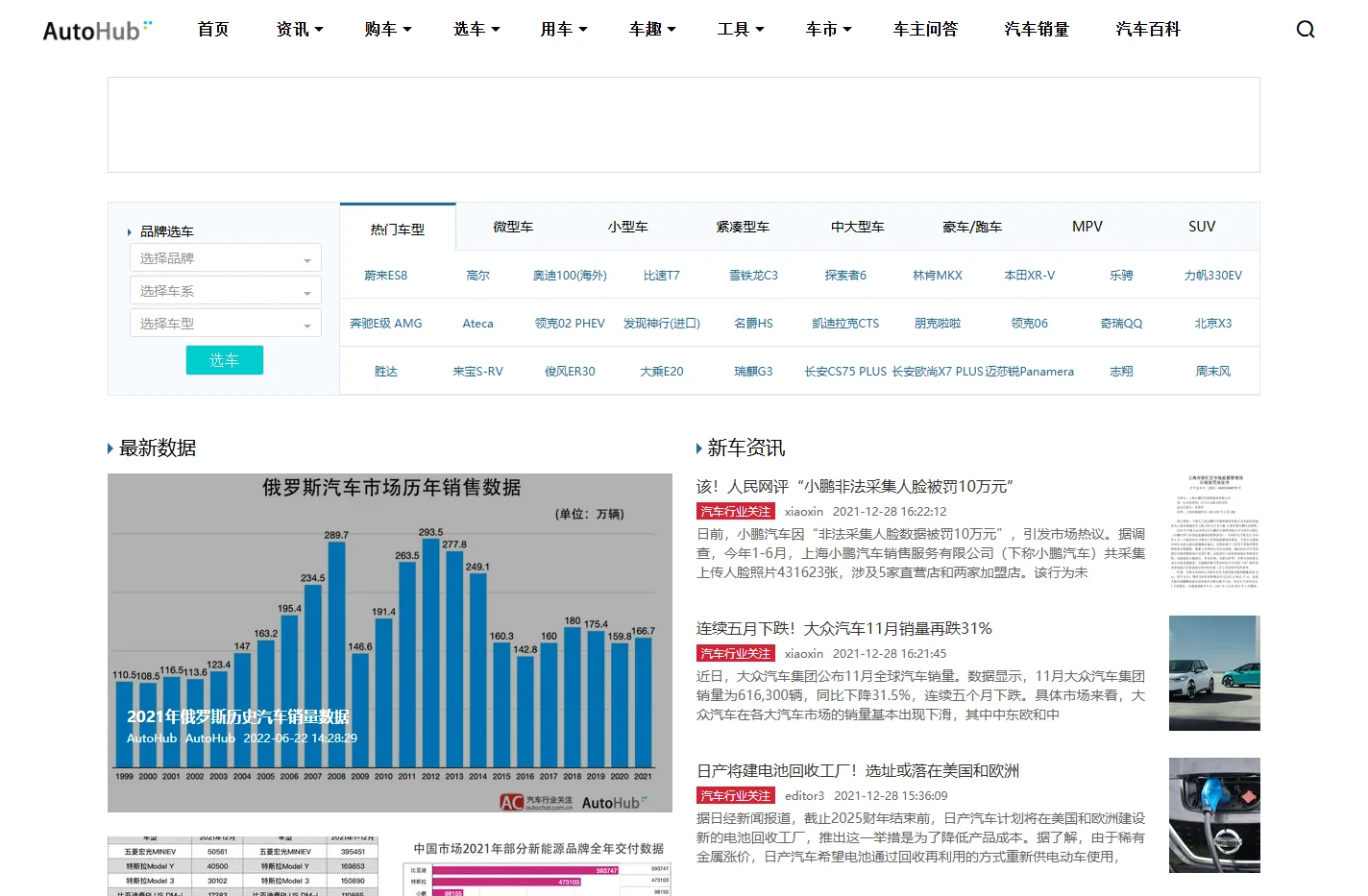Click the 汽车行业关注 tag on the 日产 article
Viewport: 1368px width, 896px height.
point(736,796)
